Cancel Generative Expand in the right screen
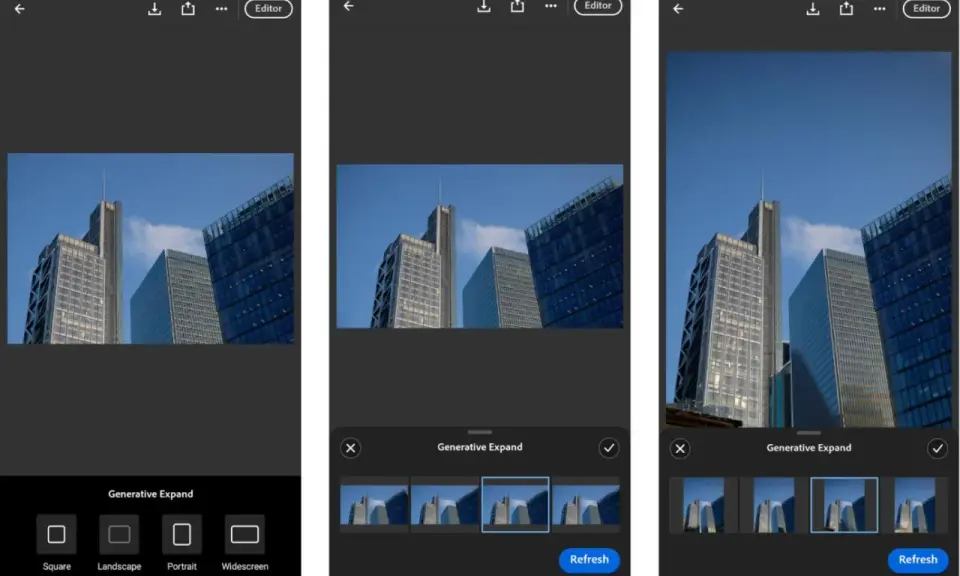The image size is (960, 576). pos(680,449)
